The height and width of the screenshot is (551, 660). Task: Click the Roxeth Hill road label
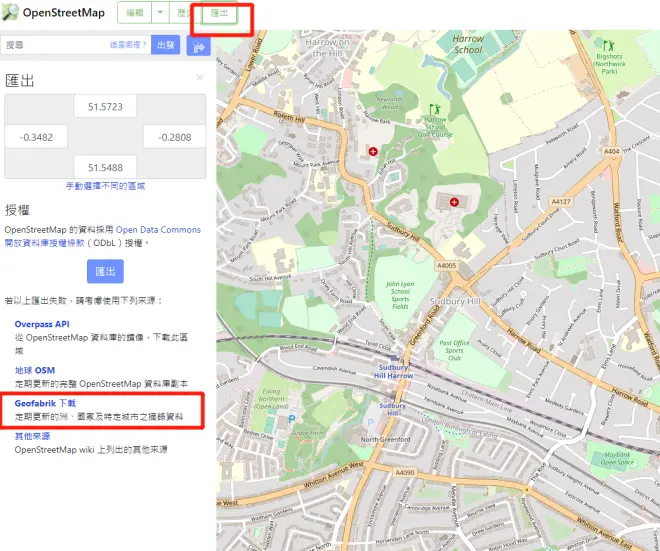pyautogui.click(x=289, y=116)
